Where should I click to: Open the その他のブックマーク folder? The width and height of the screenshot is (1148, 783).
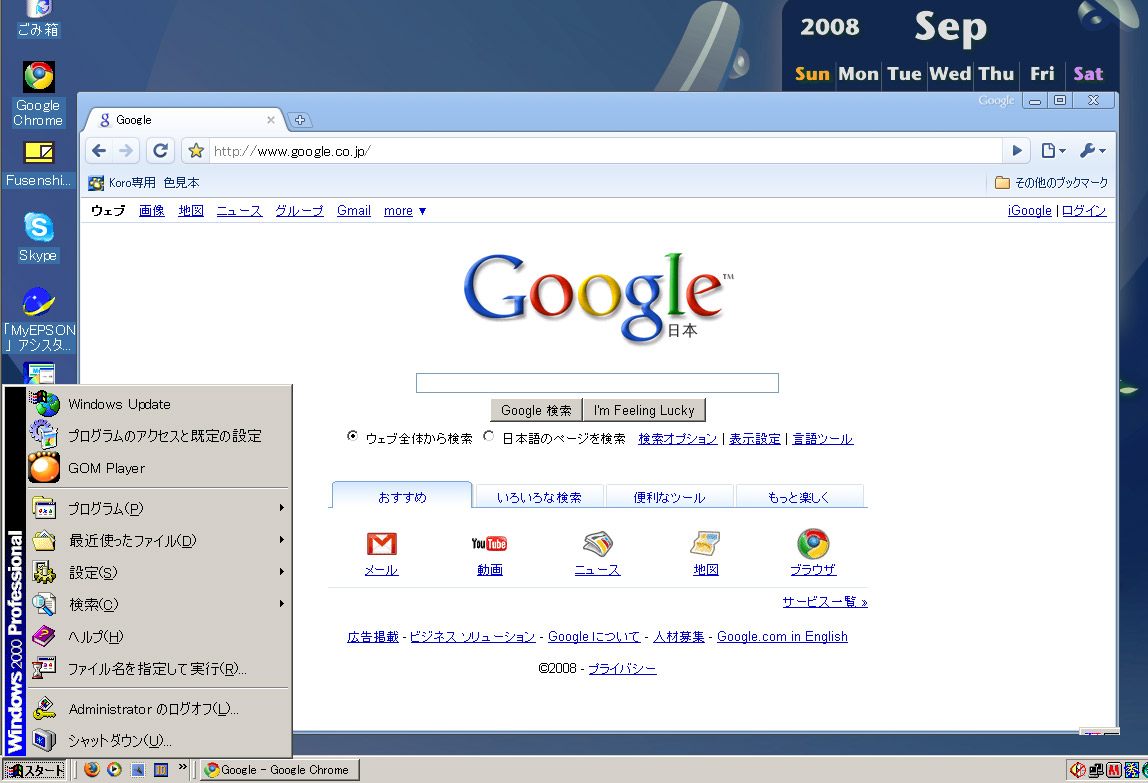coord(1051,182)
